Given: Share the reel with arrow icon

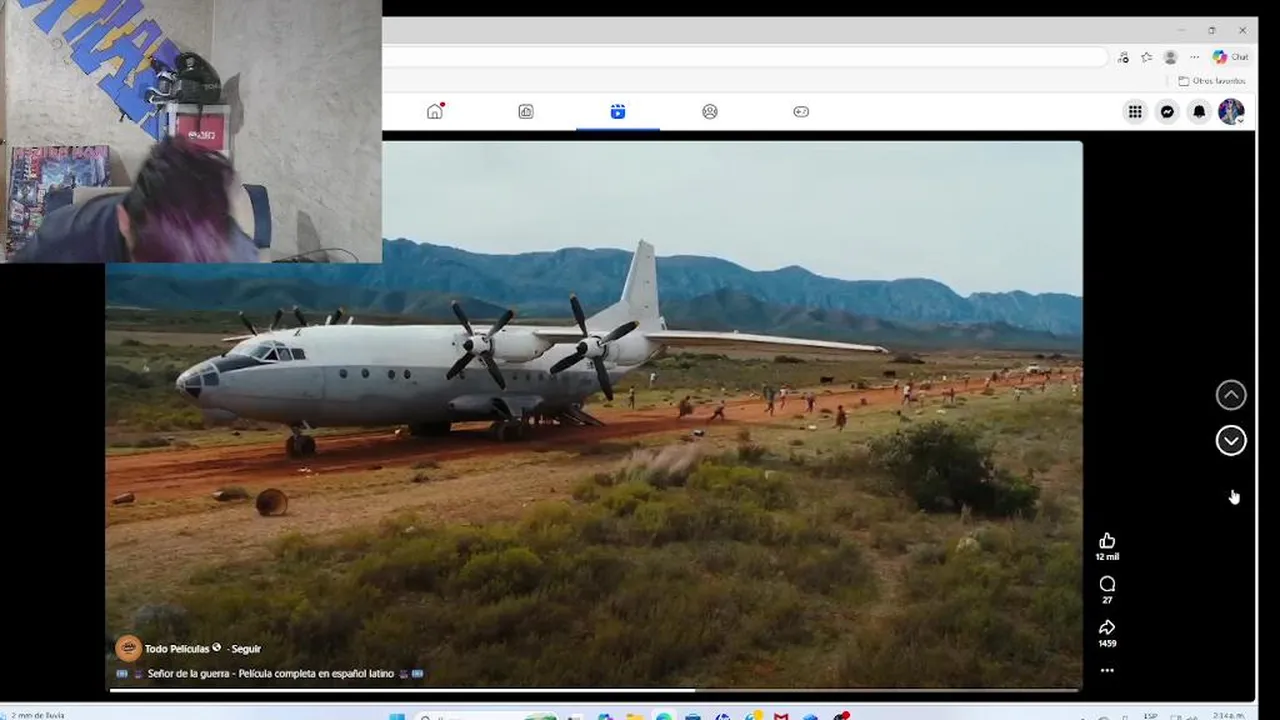Looking at the screenshot, I should pos(1107,627).
